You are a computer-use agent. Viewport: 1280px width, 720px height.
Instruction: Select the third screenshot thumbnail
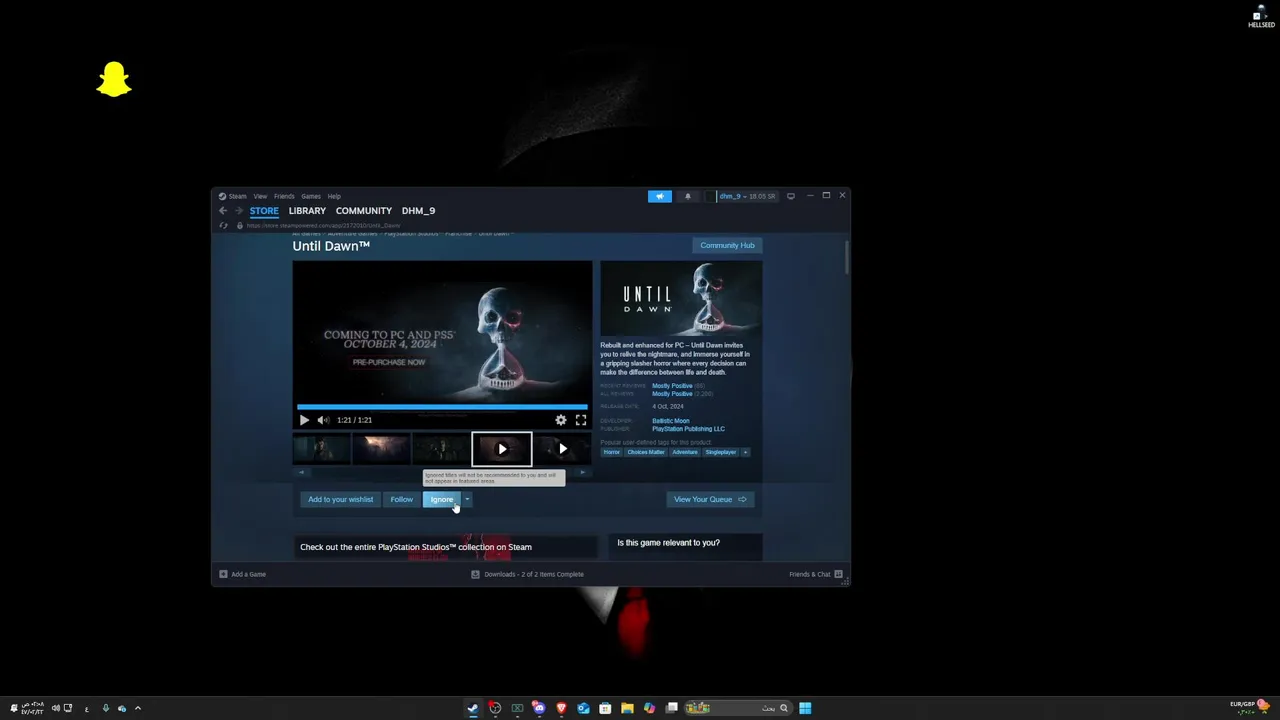click(441, 449)
